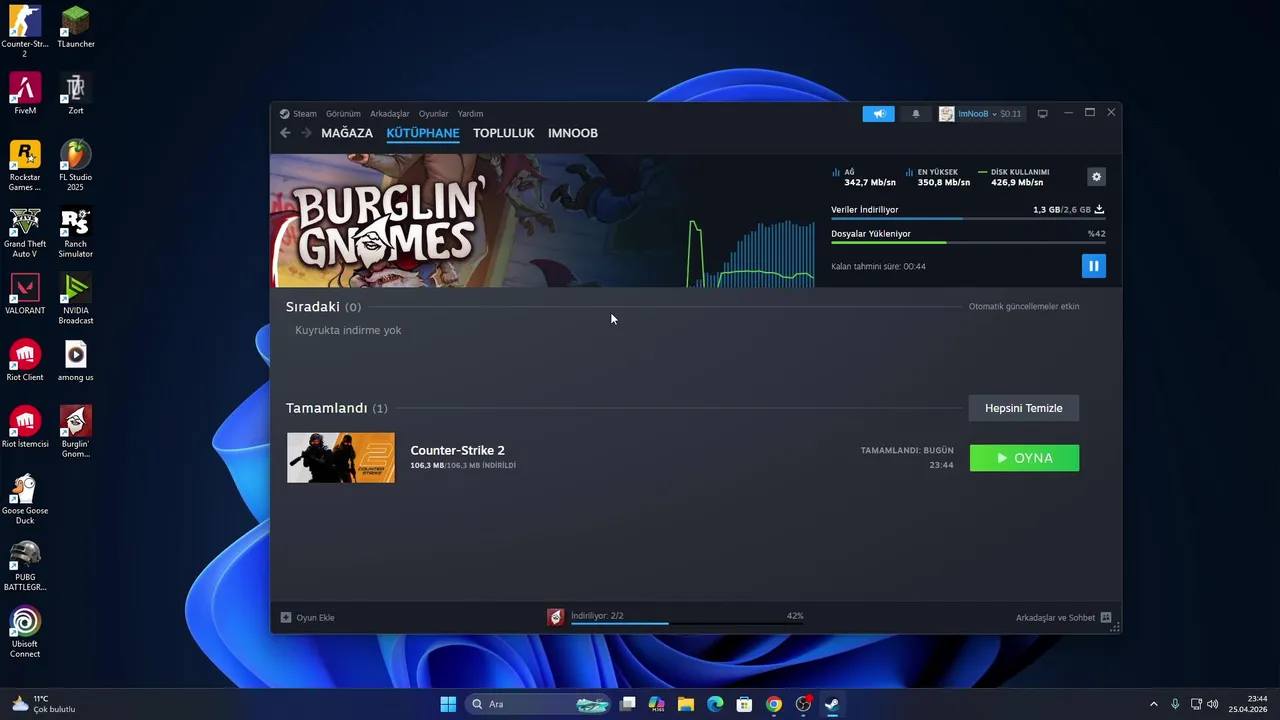Switch to the MAĞAZA tab

point(347,133)
